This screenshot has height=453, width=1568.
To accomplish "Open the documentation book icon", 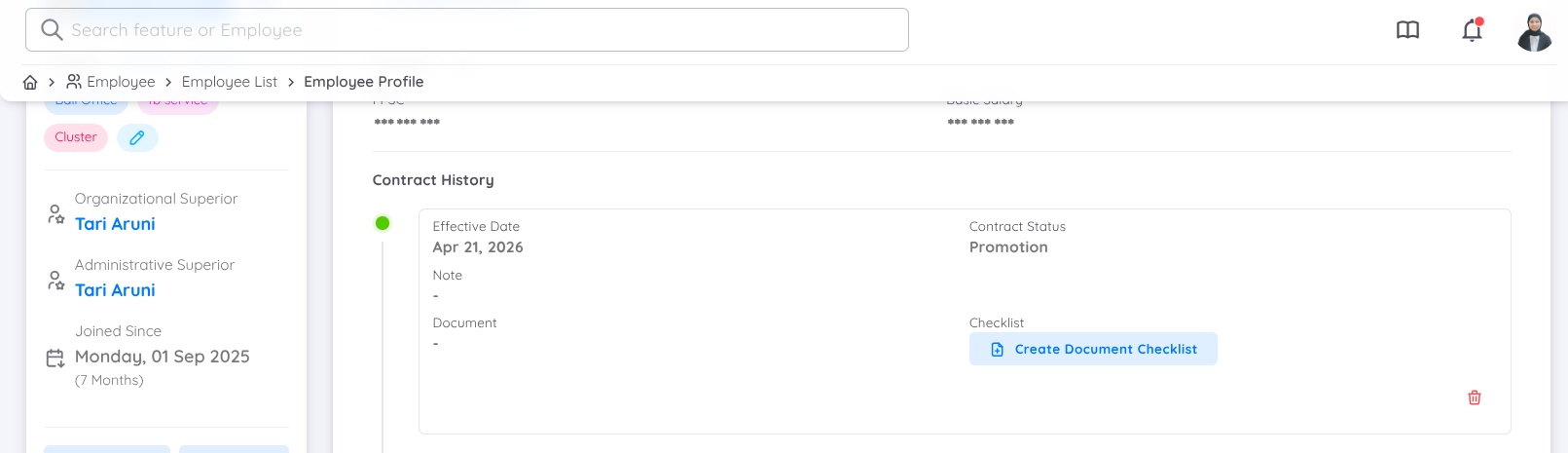I will pyautogui.click(x=1407, y=30).
